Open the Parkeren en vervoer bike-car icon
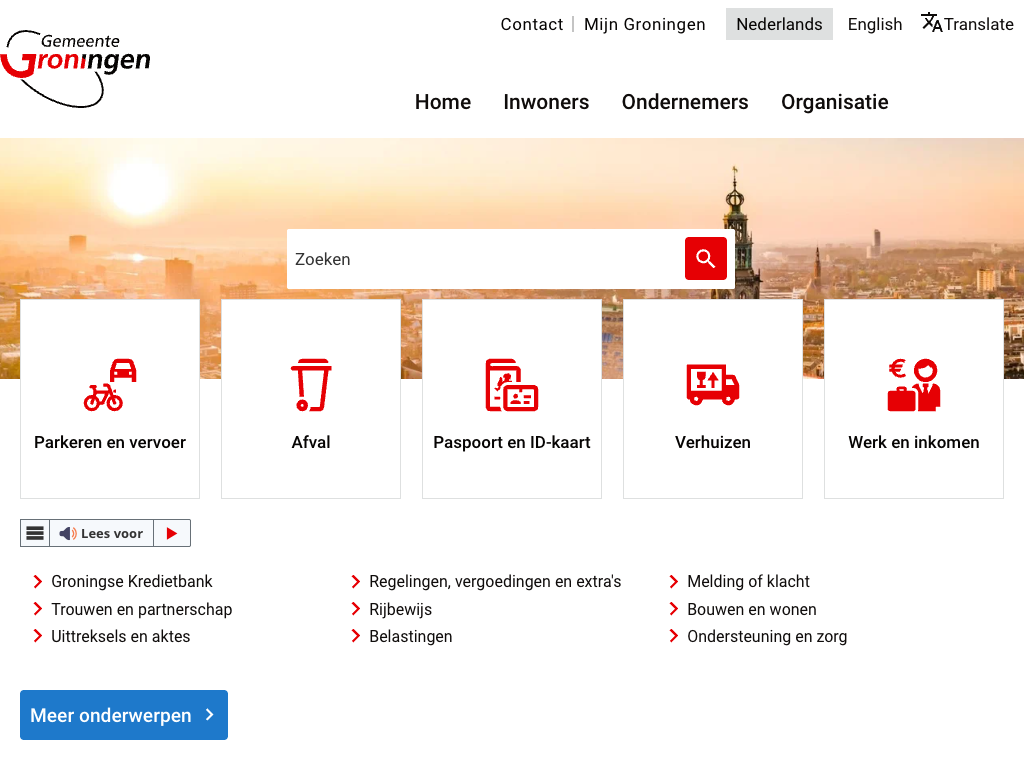The height and width of the screenshot is (768, 1024). [x=110, y=385]
